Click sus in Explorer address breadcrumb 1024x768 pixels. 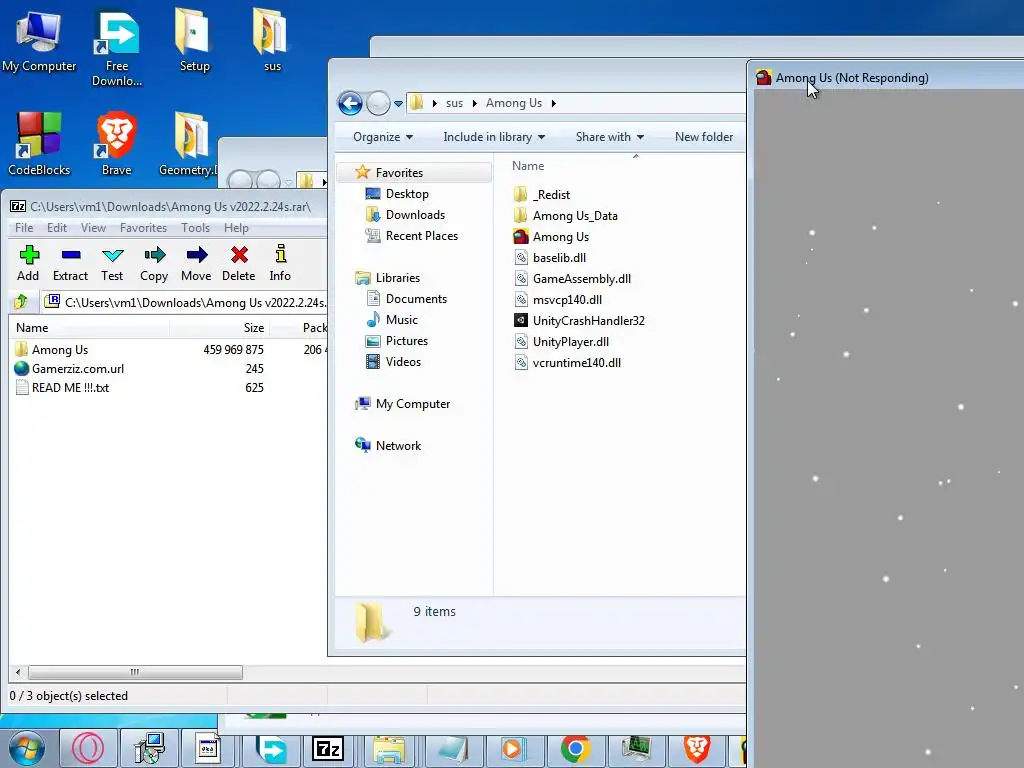click(454, 103)
